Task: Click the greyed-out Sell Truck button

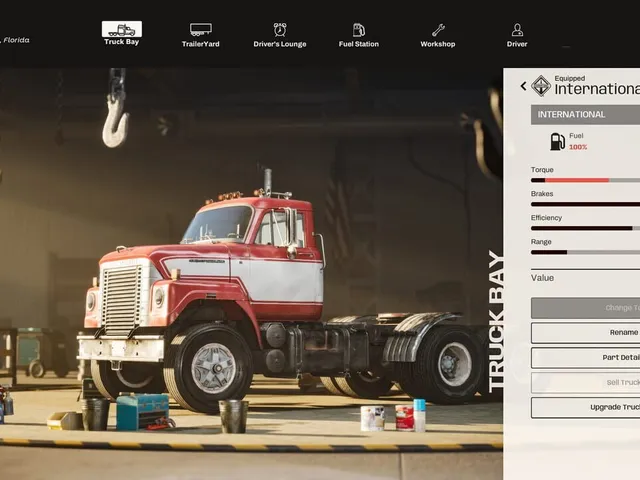Action: (x=585, y=382)
